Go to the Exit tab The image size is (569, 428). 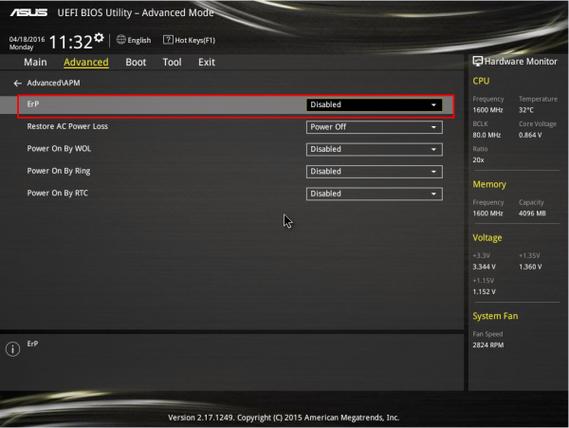coord(206,62)
